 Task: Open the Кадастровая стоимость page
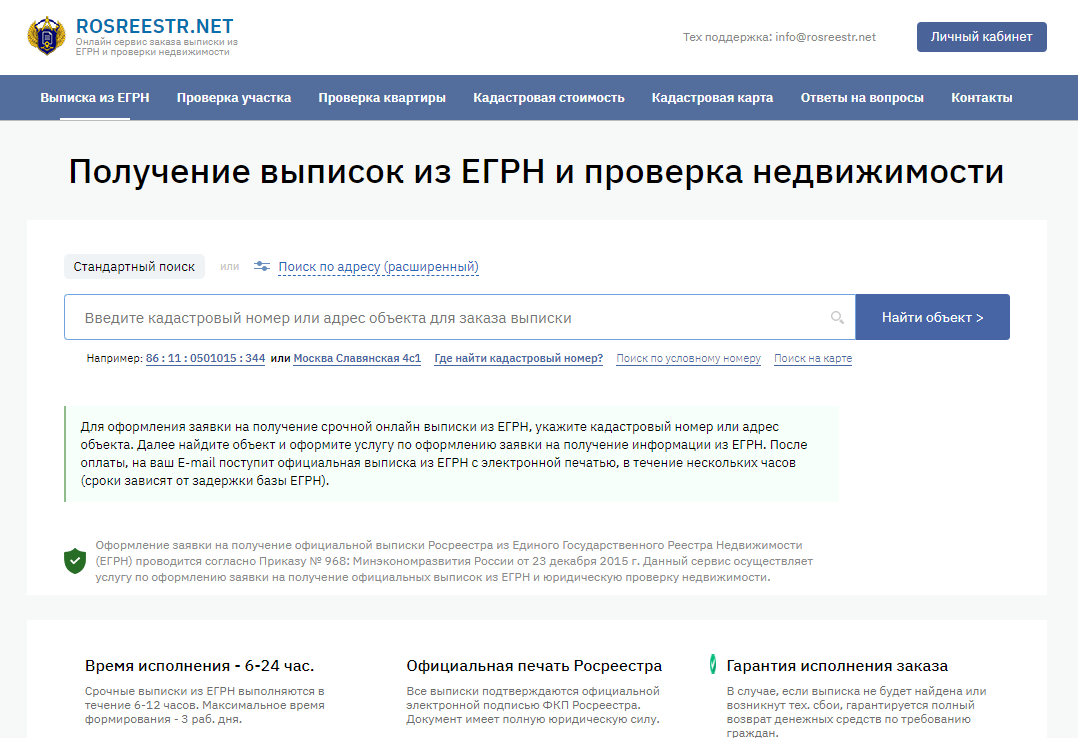click(549, 98)
